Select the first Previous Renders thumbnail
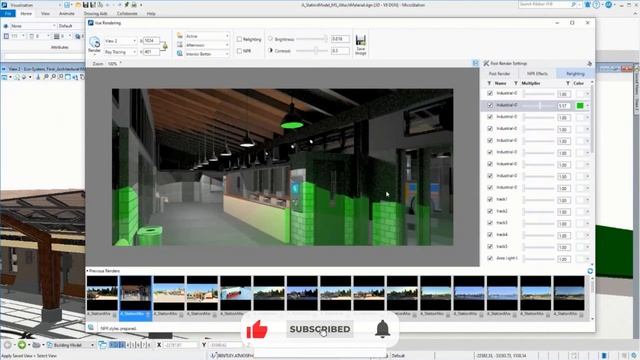This screenshot has height=360, width=640. [x=102, y=293]
